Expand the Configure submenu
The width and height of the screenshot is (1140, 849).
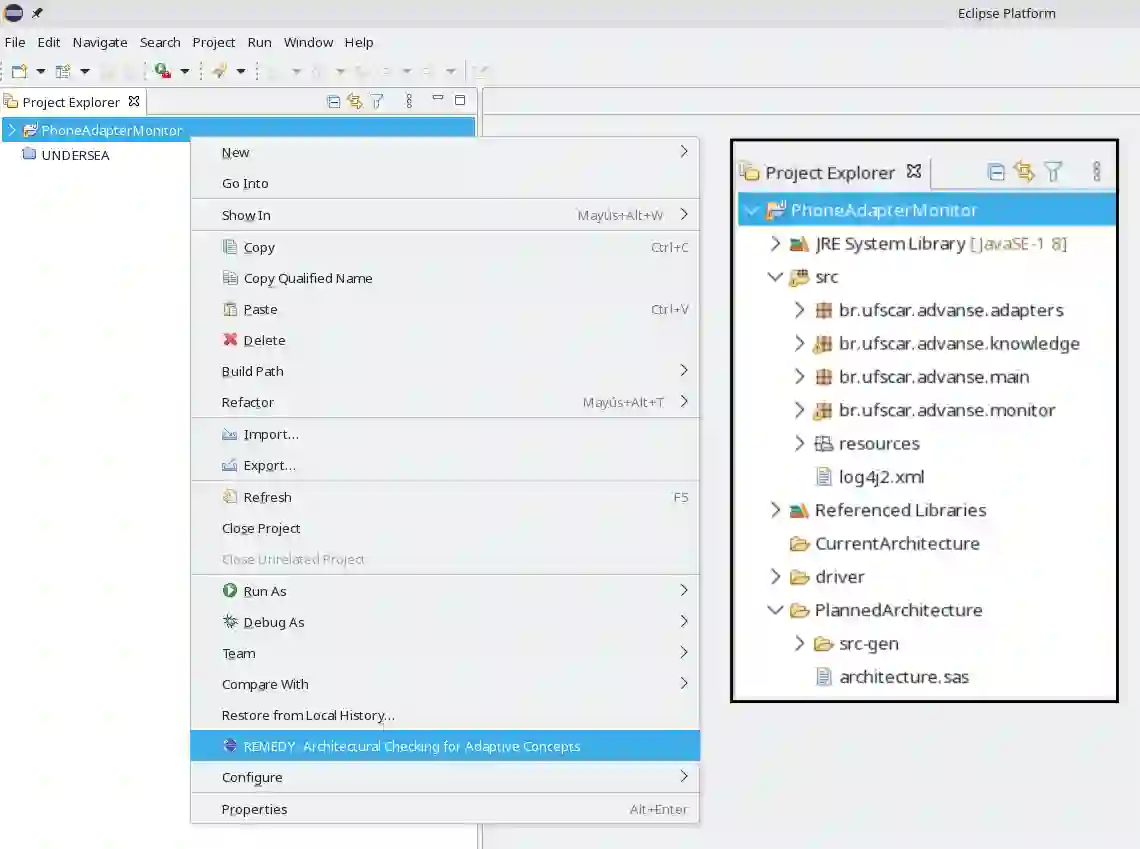pos(445,777)
